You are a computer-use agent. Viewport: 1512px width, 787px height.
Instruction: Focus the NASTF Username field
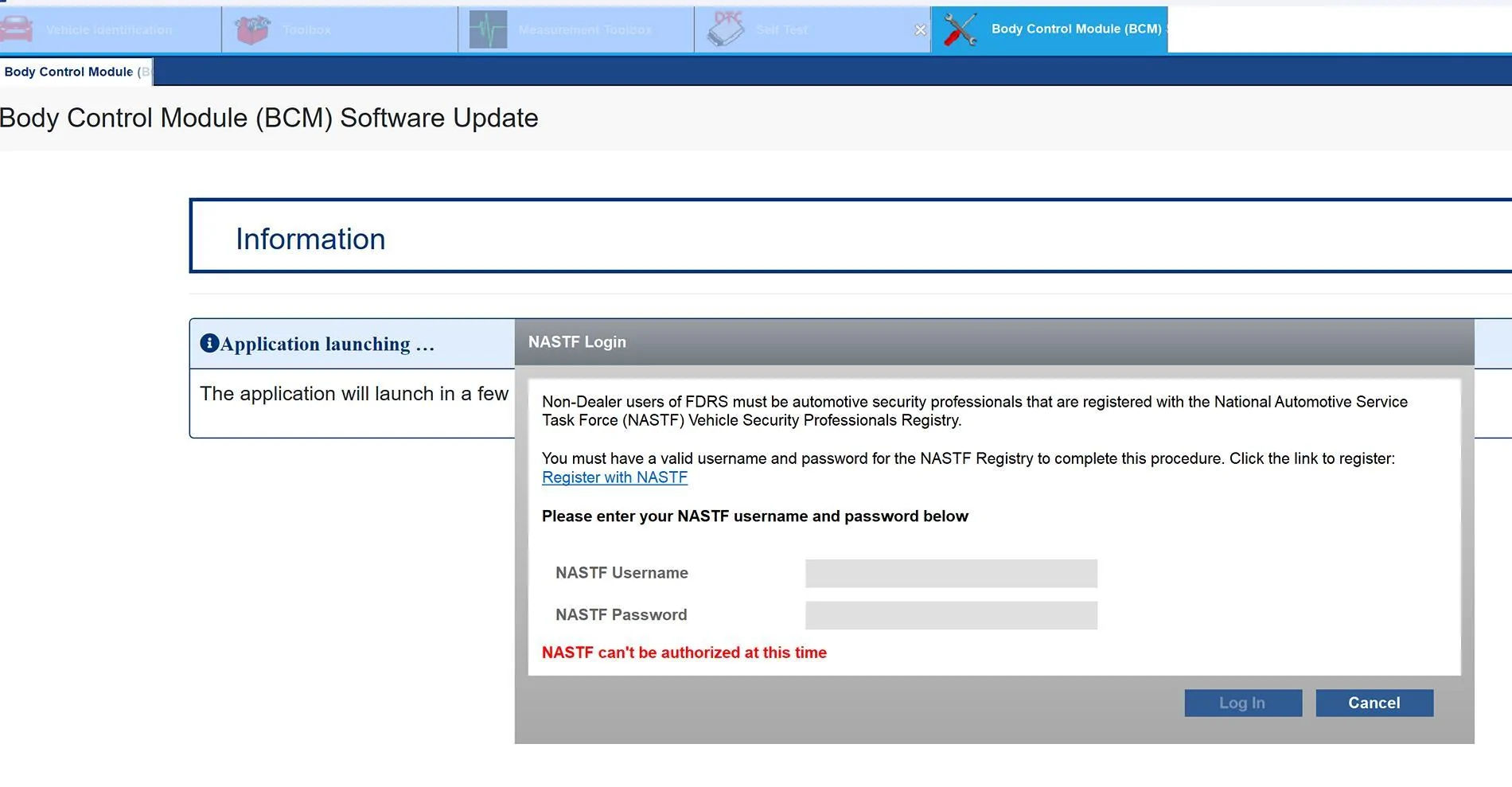951,573
